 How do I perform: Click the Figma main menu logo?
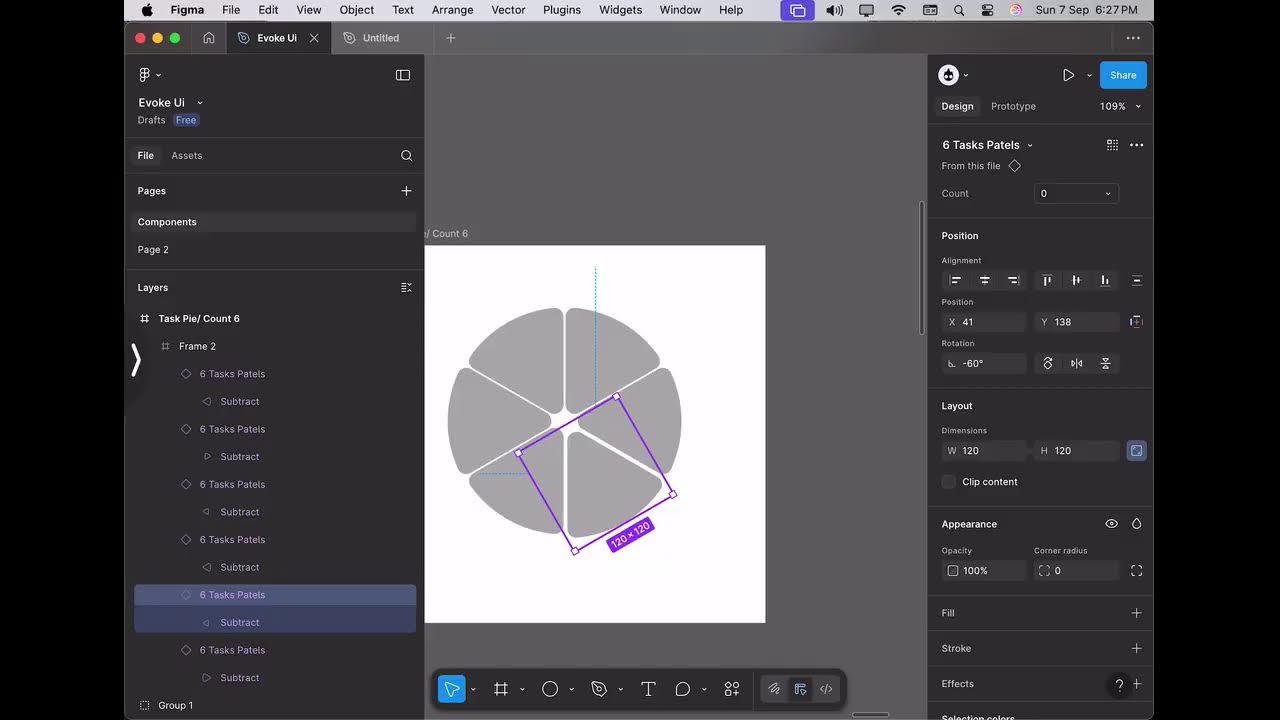[x=145, y=75]
